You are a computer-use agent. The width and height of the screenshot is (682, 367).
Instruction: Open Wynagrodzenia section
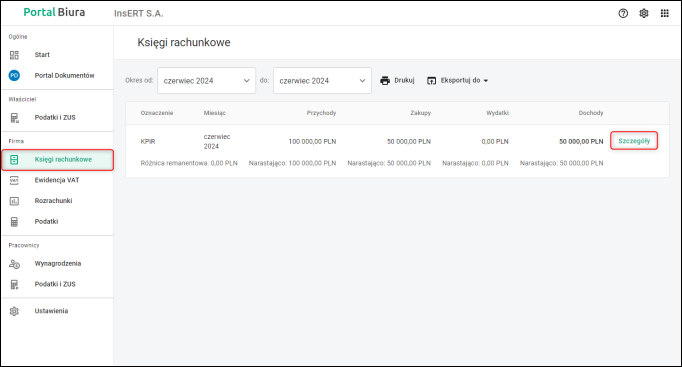tap(58, 264)
